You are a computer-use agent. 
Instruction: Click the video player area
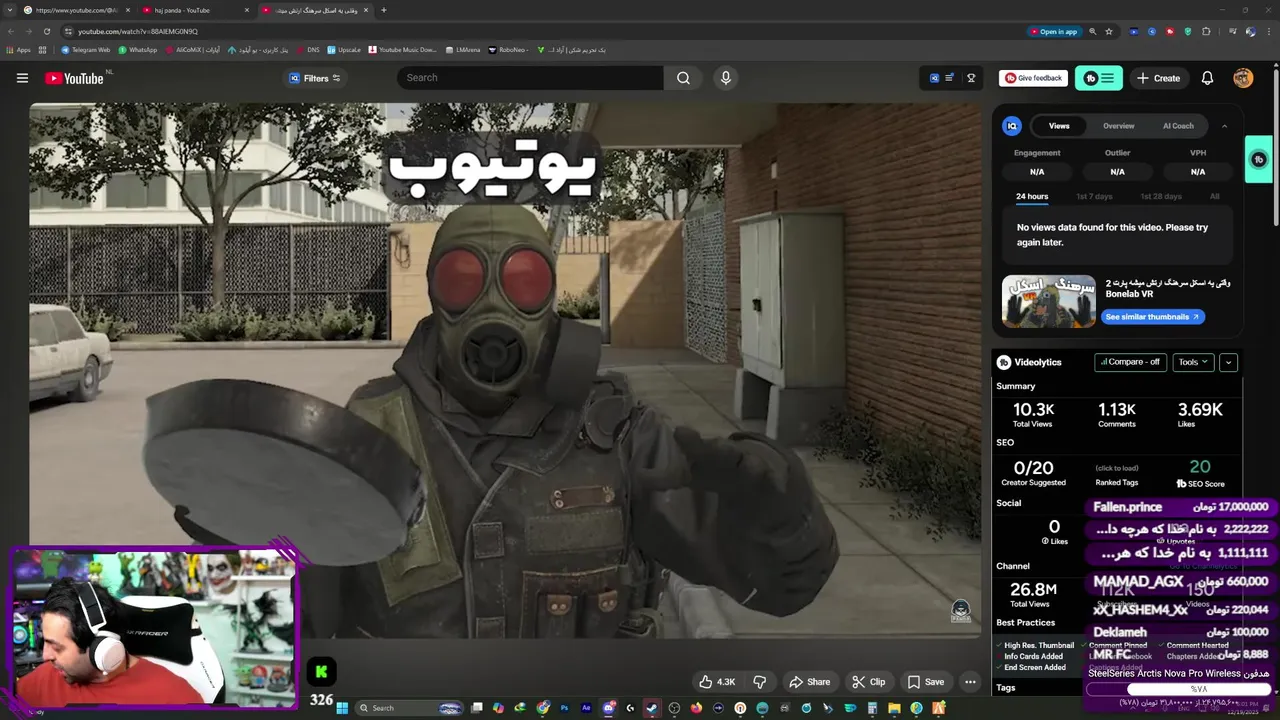[x=505, y=370]
